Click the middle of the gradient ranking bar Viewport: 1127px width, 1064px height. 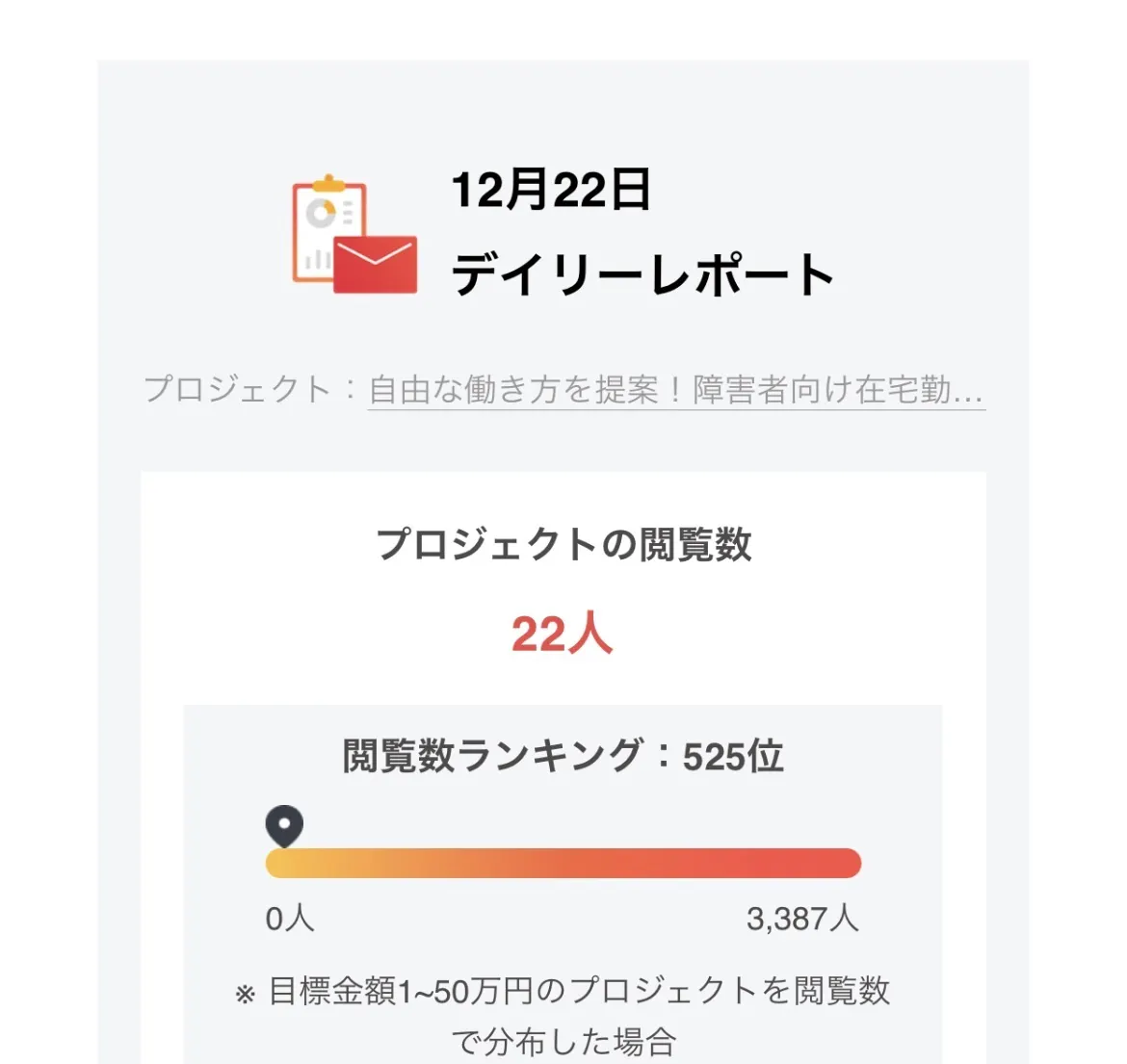click(563, 863)
